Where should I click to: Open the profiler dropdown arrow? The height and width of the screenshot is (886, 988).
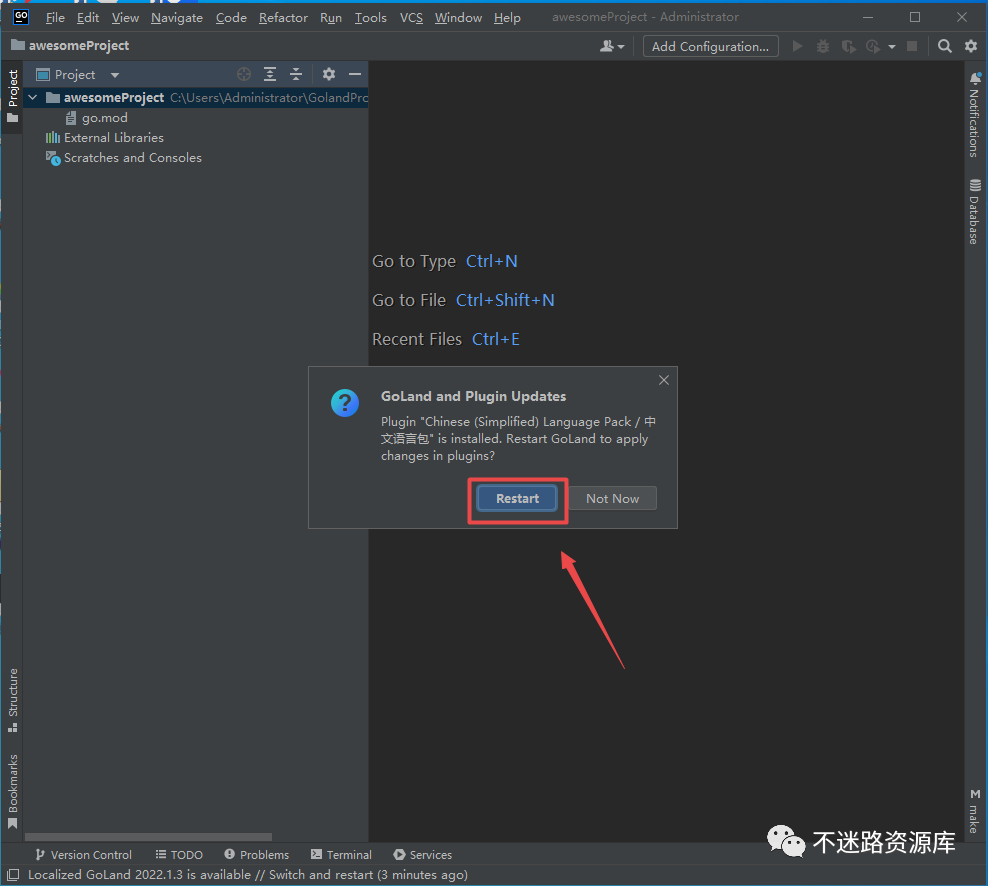(x=892, y=47)
